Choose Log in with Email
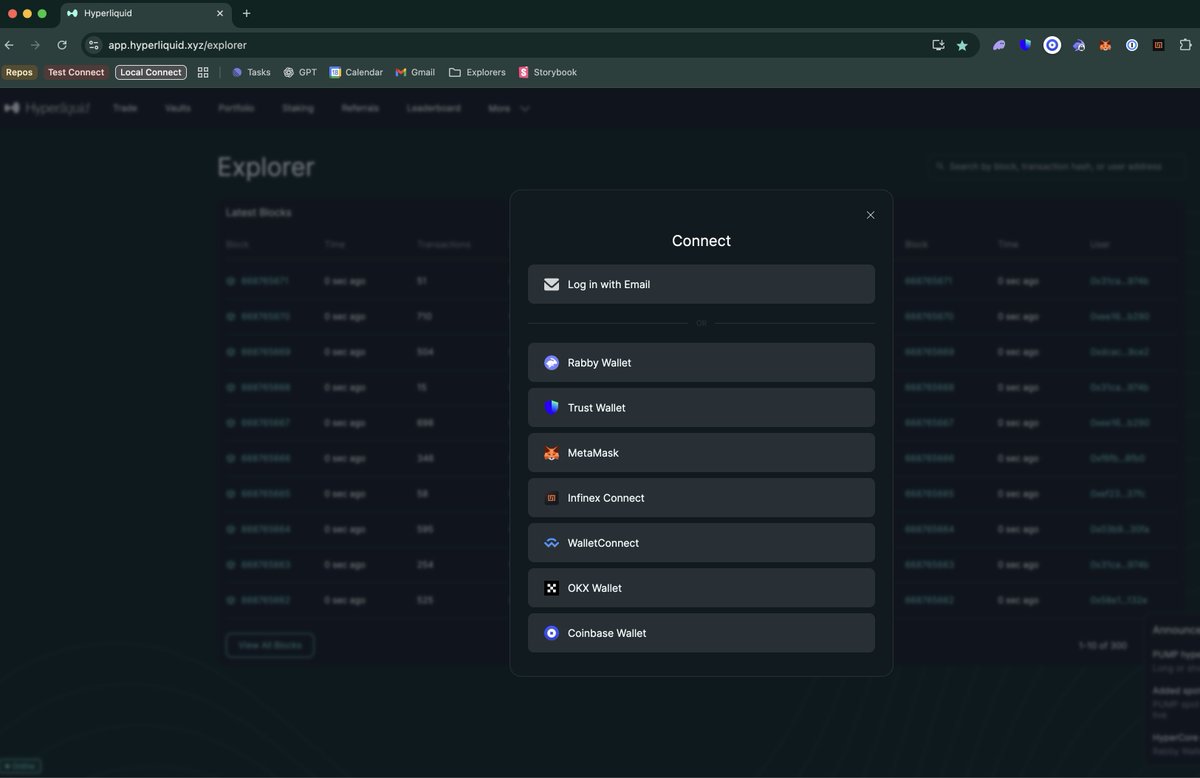Image resolution: width=1200 pixels, height=778 pixels. coord(701,284)
